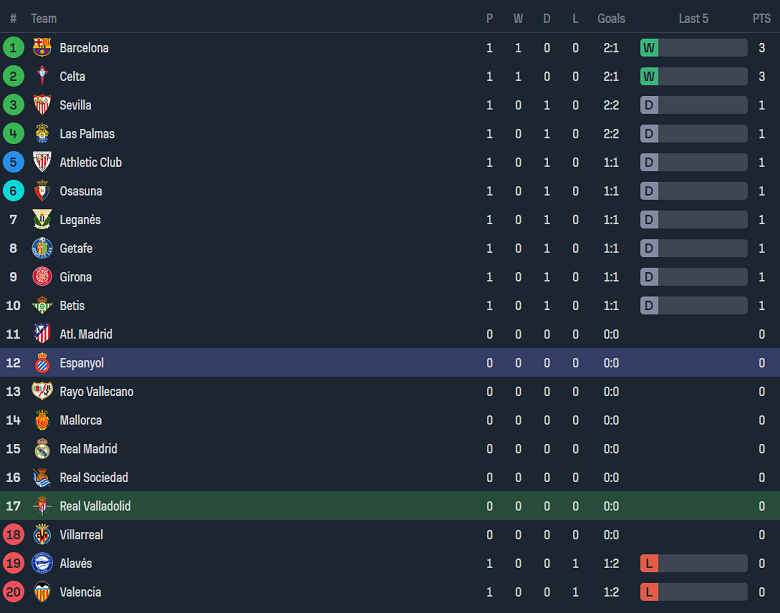Image resolution: width=780 pixels, height=613 pixels.
Task: Click Alavés' red L result badge
Action: pyautogui.click(x=649, y=564)
